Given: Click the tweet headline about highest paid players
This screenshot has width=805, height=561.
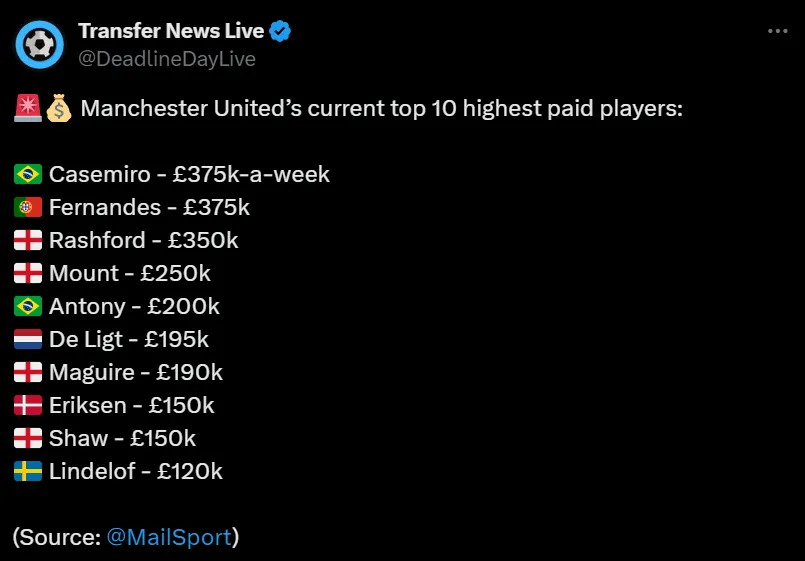Looking at the screenshot, I should 381,108.
